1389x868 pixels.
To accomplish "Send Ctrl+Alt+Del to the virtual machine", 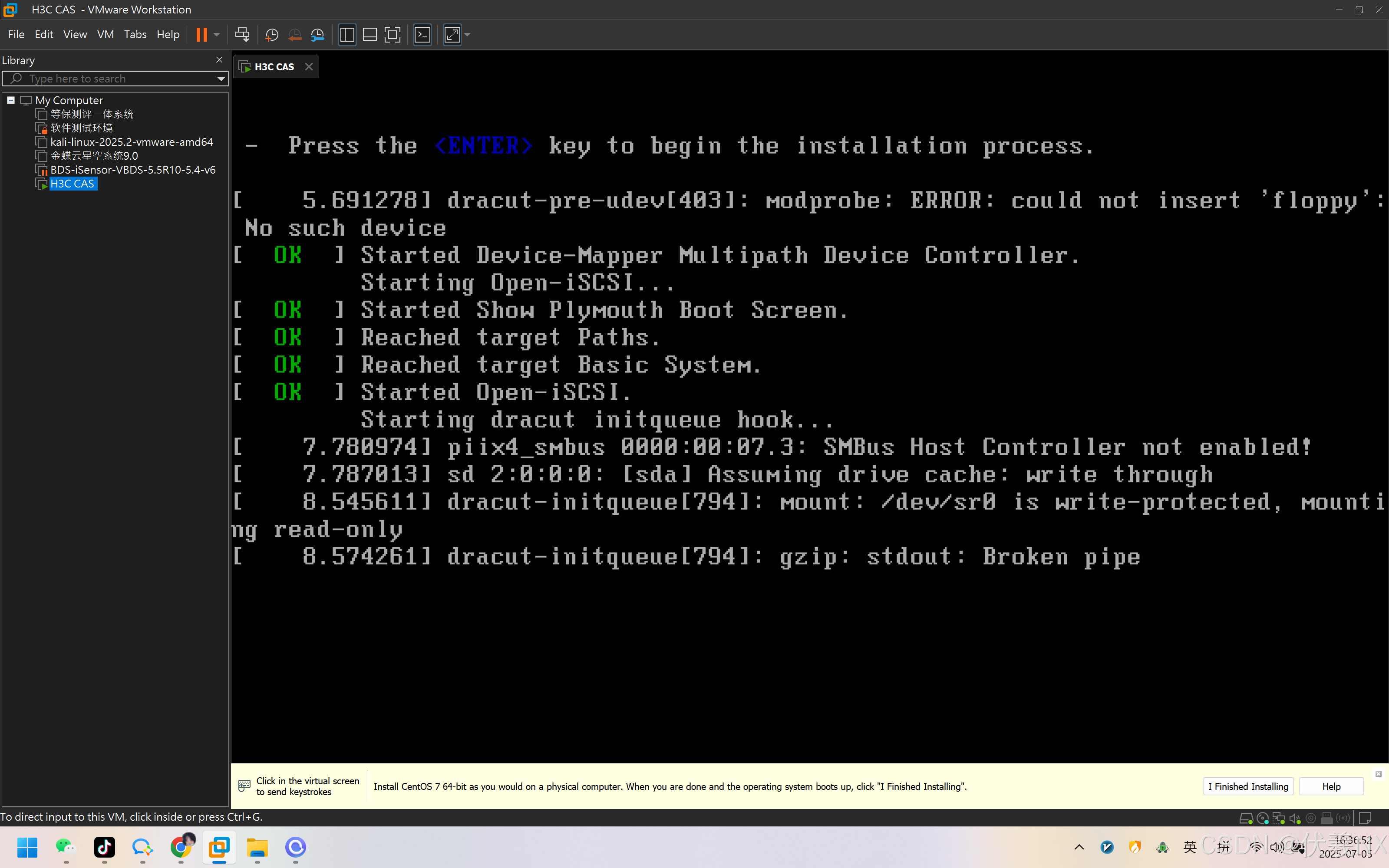I will coord(242,34).
